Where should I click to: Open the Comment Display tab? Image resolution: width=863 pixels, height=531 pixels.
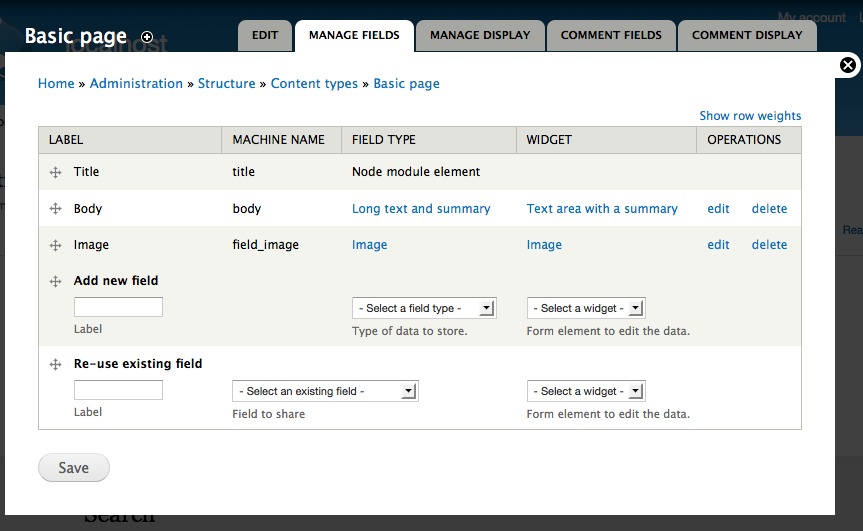(x=747, y=35)
